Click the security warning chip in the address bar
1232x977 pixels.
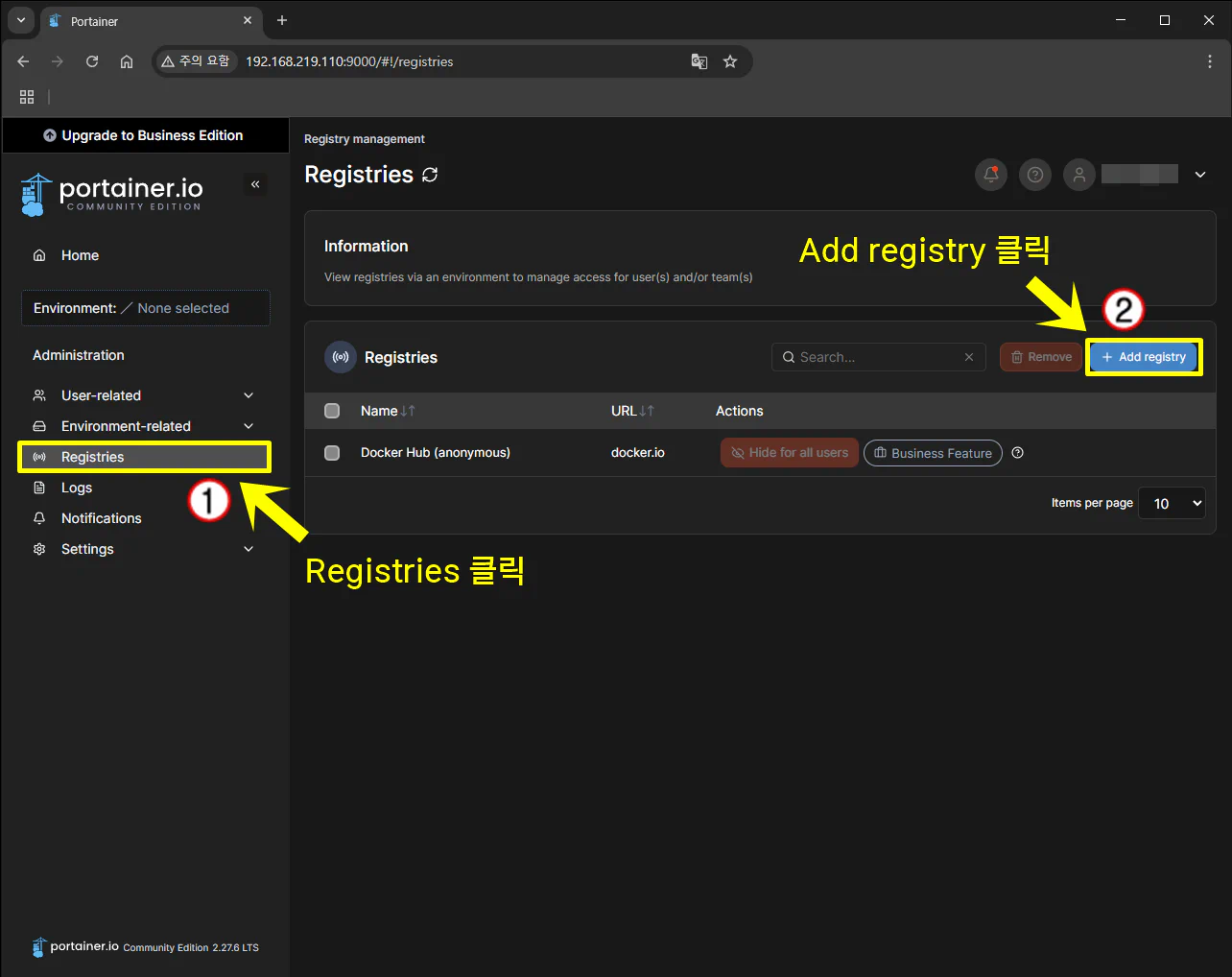pos(196,61)
